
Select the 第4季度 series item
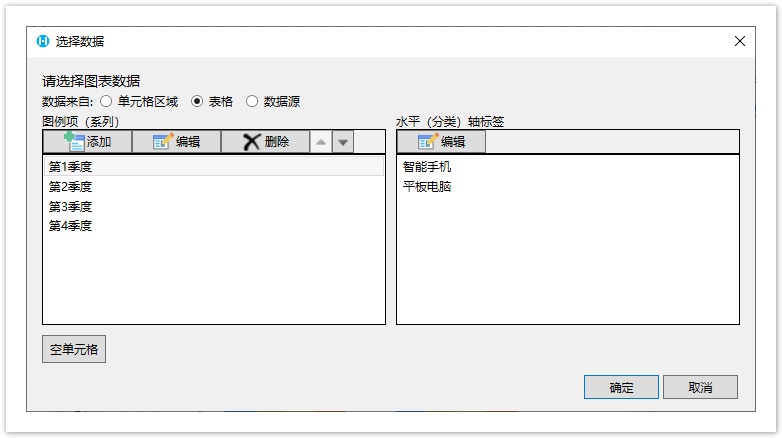point(71,226)
